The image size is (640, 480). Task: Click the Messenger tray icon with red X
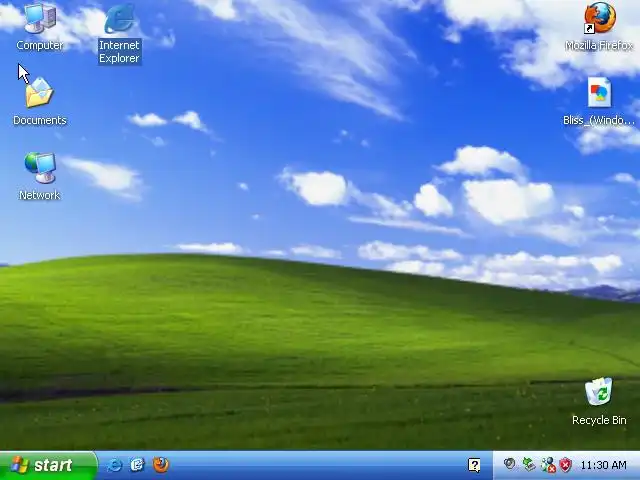pyautogui.click(x=548, y=464)
